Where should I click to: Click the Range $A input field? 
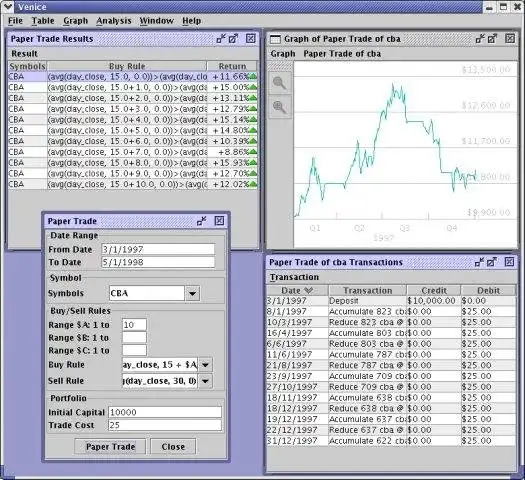pyautogui.click(x=134, y=325)
